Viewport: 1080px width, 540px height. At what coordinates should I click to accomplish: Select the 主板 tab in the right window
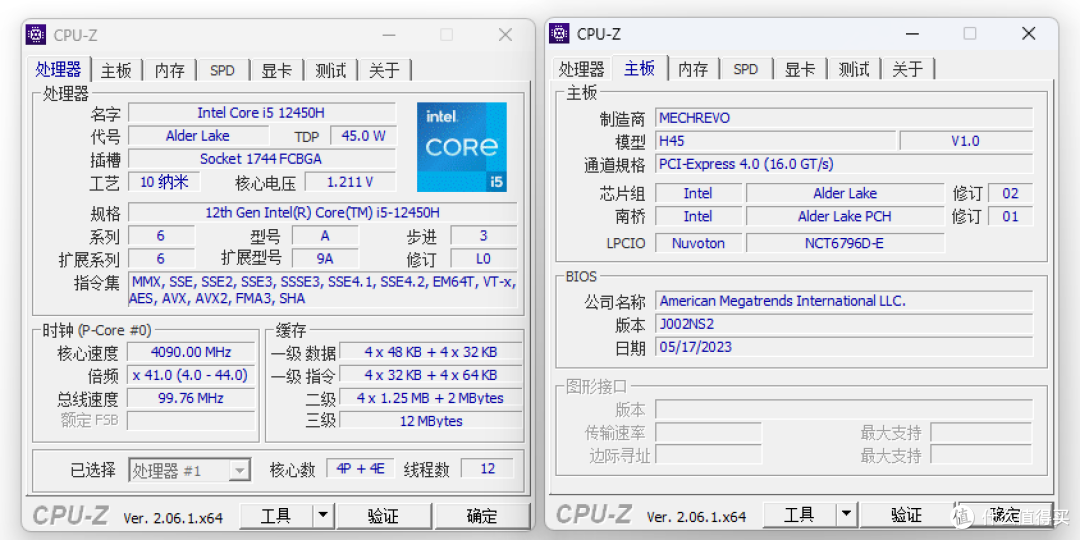pos(639,68)
